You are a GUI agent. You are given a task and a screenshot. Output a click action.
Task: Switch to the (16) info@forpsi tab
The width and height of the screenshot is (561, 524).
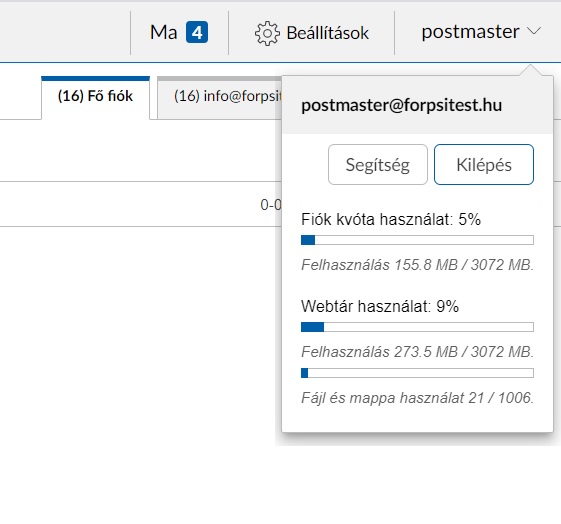pos(220,97)
